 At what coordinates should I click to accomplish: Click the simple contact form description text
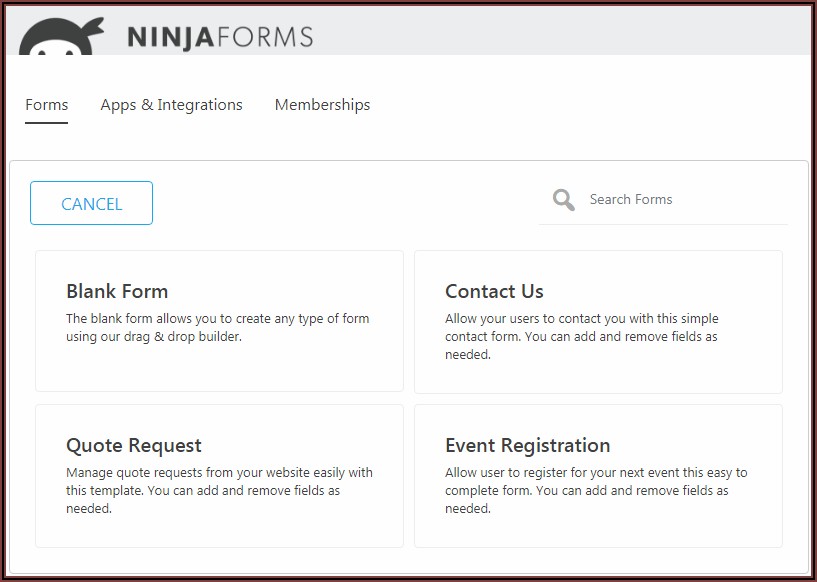(581, 337)
